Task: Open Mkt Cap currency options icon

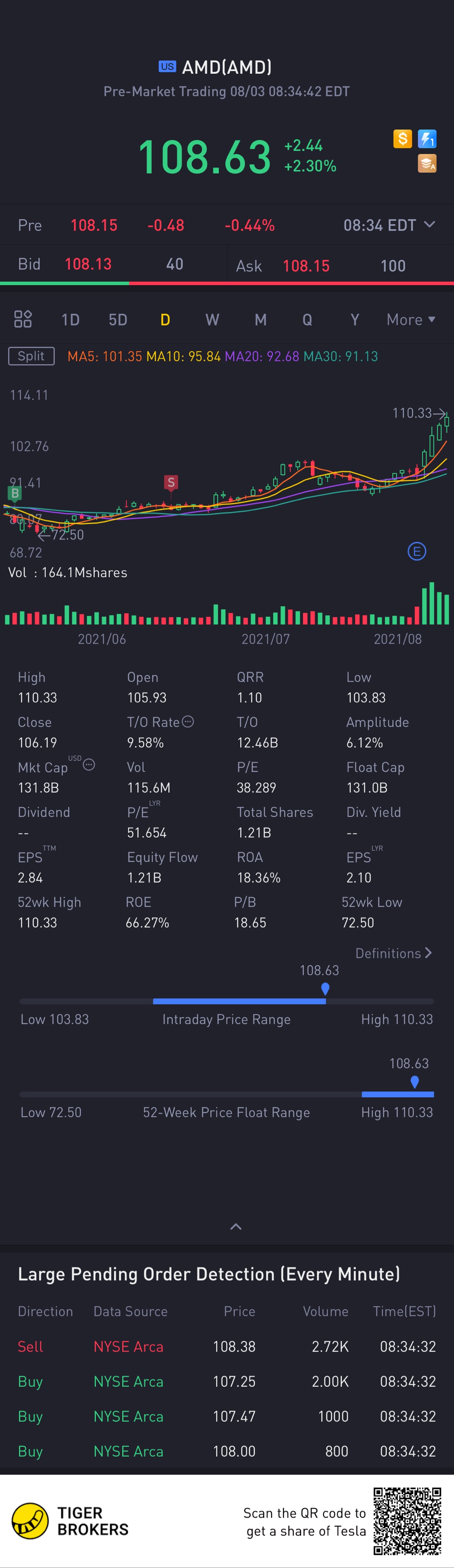Action: click(89, 764)
